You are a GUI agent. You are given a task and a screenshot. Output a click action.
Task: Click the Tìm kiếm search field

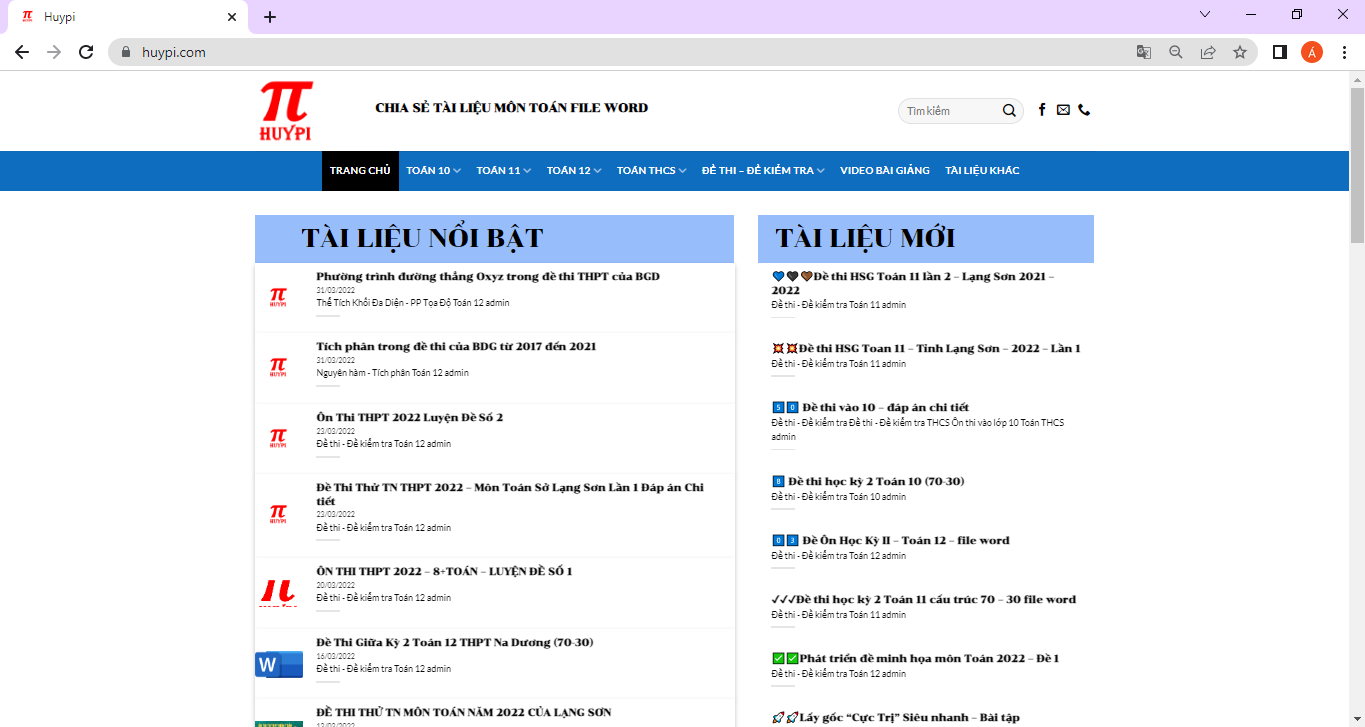coord(950,111)
